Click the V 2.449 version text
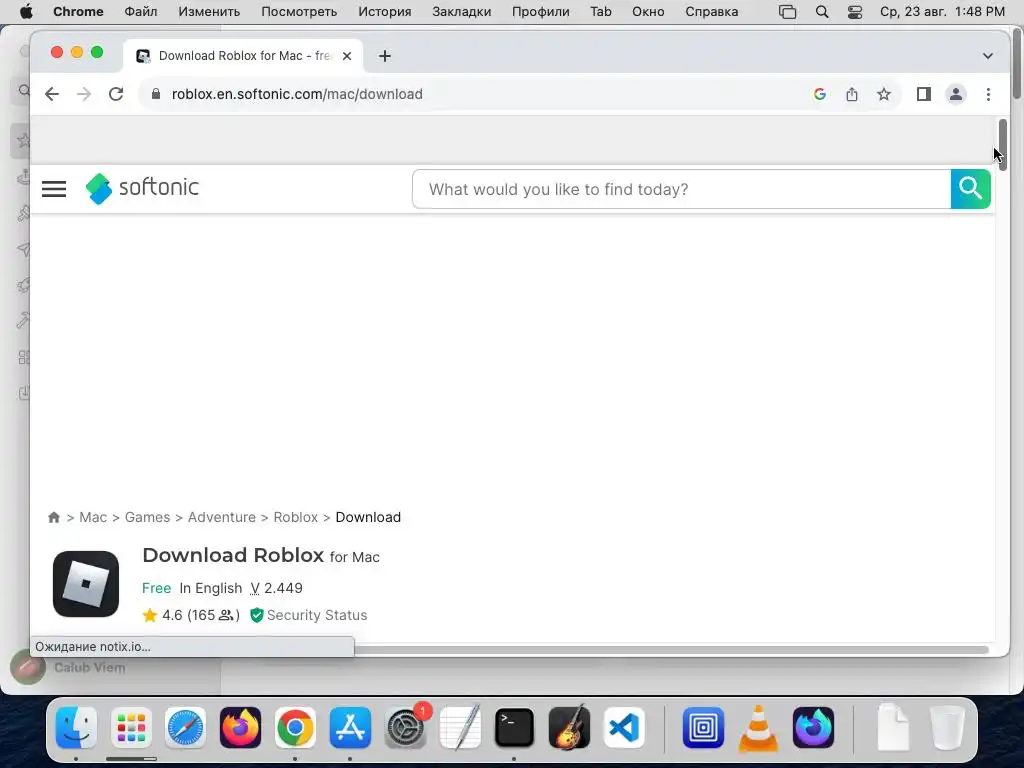 (x=276, y=588)
